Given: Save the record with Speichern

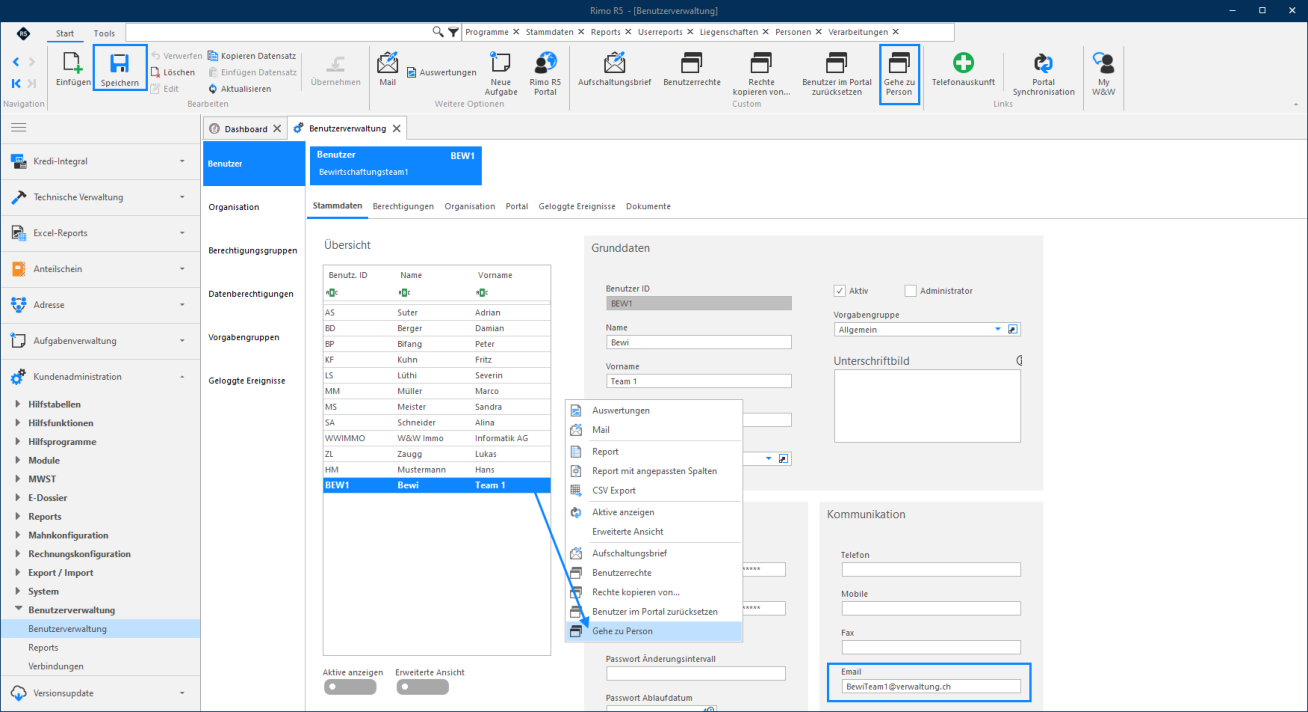Looking at the screenshot, I should [119, 69].
